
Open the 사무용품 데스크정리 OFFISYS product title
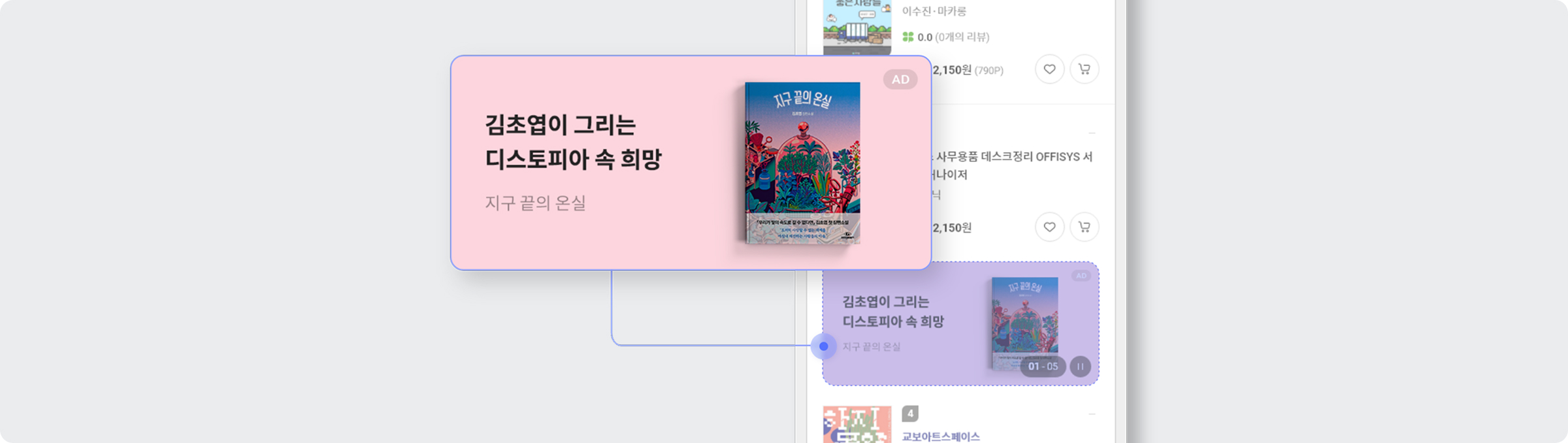1011,165
